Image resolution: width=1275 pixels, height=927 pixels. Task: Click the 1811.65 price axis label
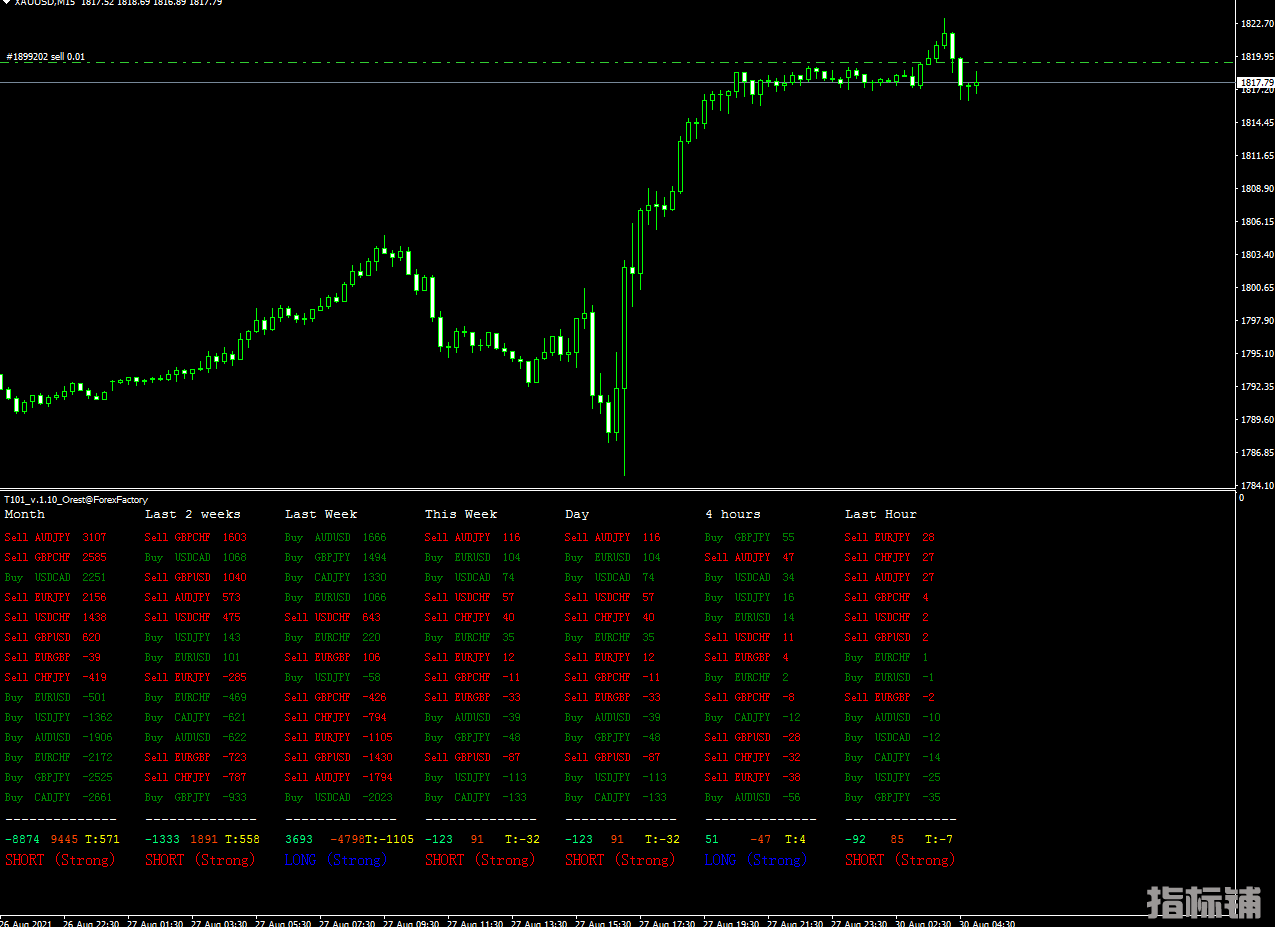(x=1256, y=156)
